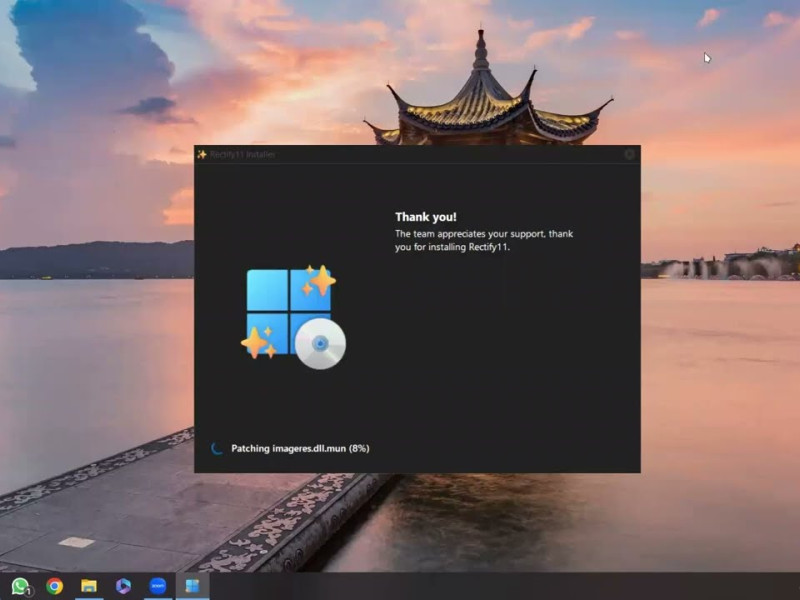This screenshot has width=800, height=600.
Task: Click the "The team appreciates your support" message
Action: 484,240
